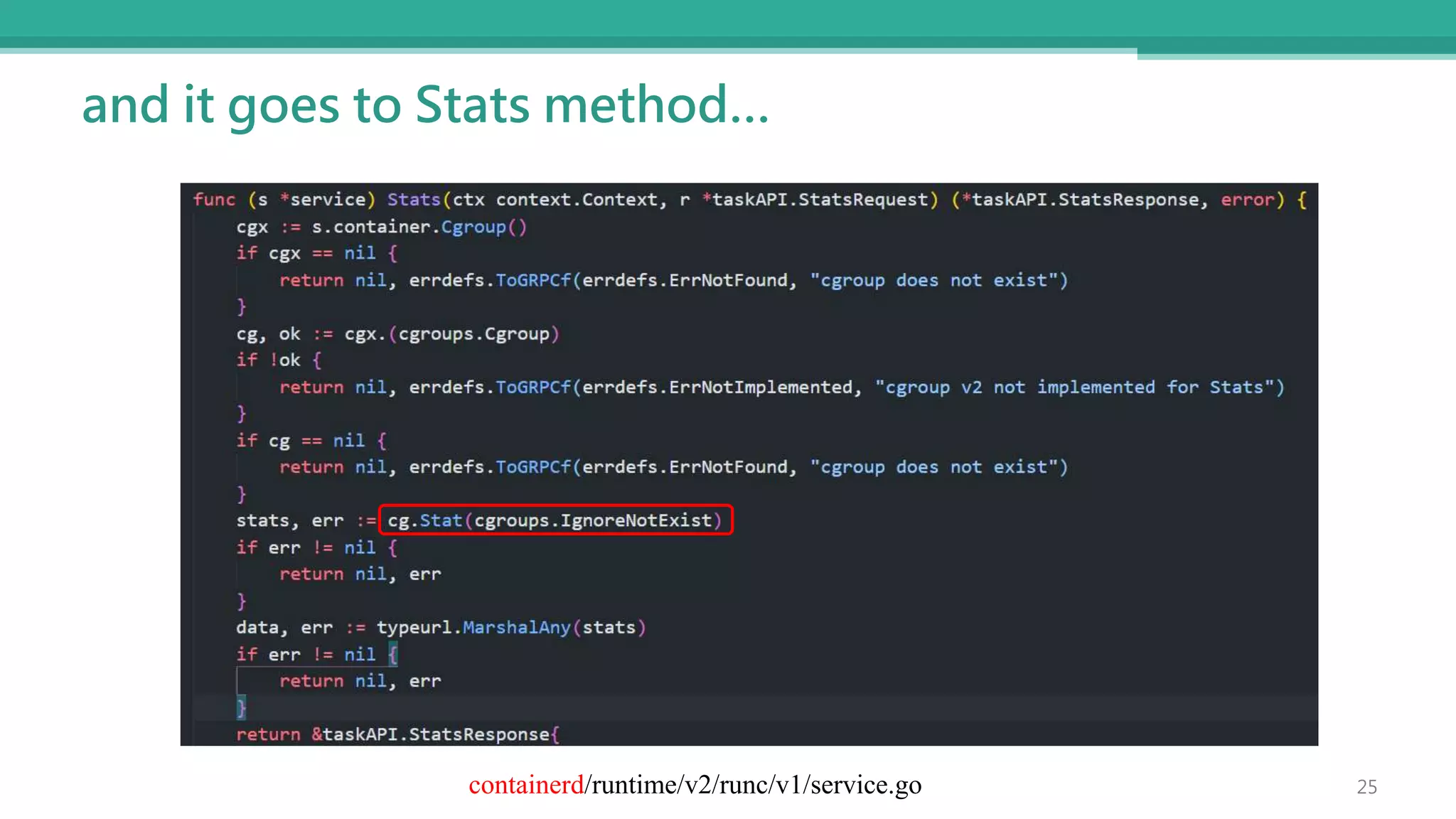Click the highlighted 'cg.Stat(cgroups.IgnoreNotExist)' call
Screen dimensions: 1456x819
[555, 520]
